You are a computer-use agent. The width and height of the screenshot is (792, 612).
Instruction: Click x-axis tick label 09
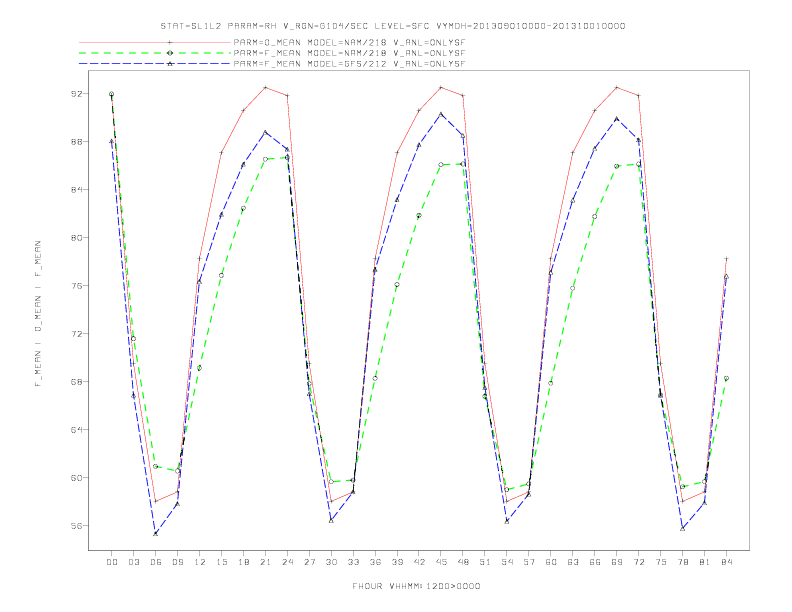click(177, 562)
